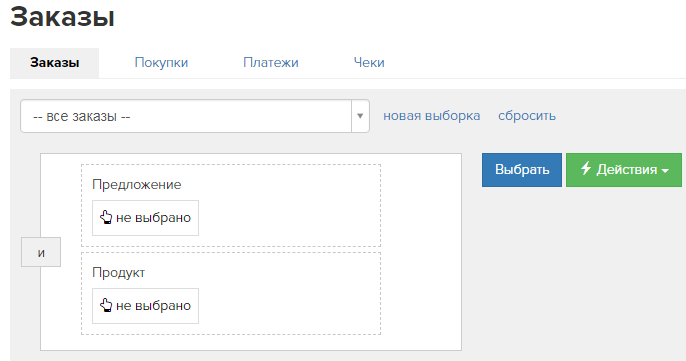The height and width of the screenshot is (361, 686).
Task: Open the dropdown arrow of все заказы
Action: coord(360,116)
